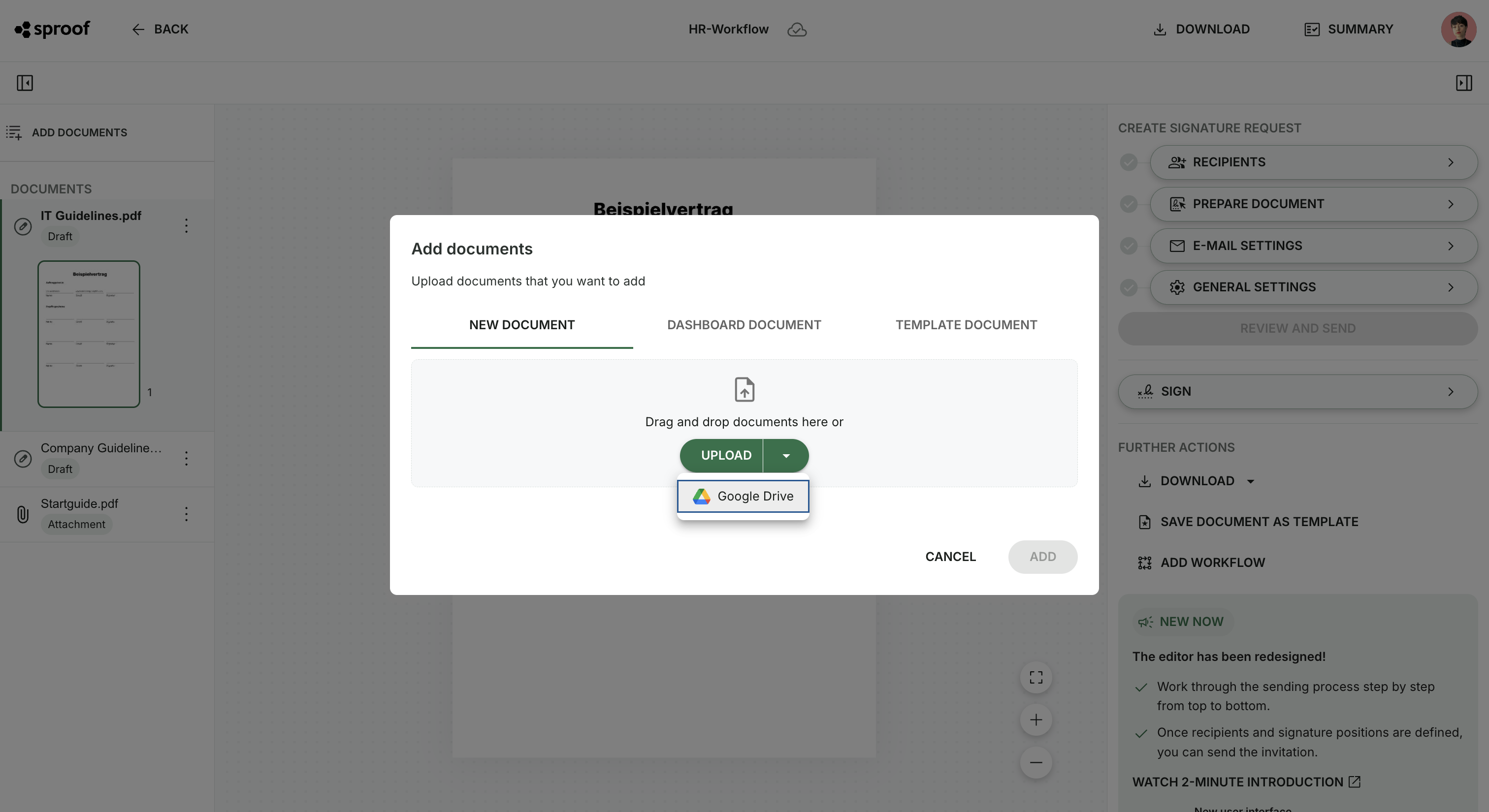The image size is (1489, 812).
Task: Expand the GENERAL SETTINGS step
Action: pos(1313,287)
